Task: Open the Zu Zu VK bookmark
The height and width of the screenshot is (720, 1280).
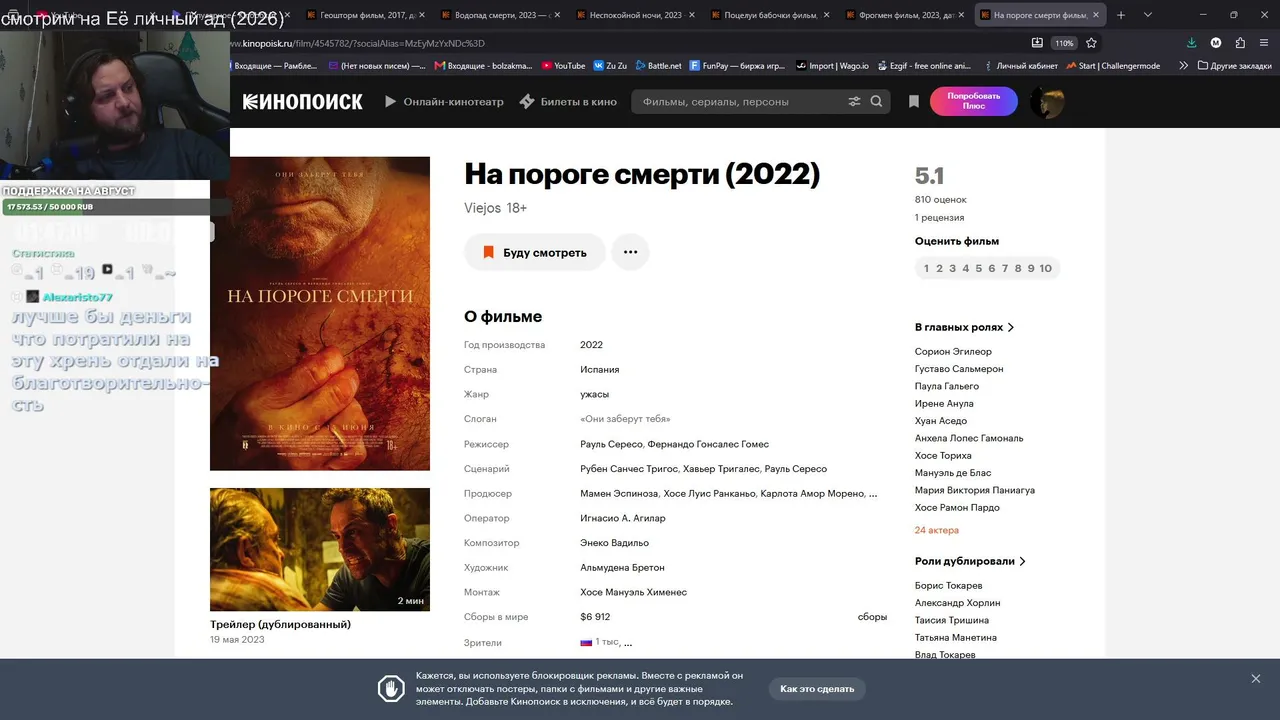Action: point(610,66)
